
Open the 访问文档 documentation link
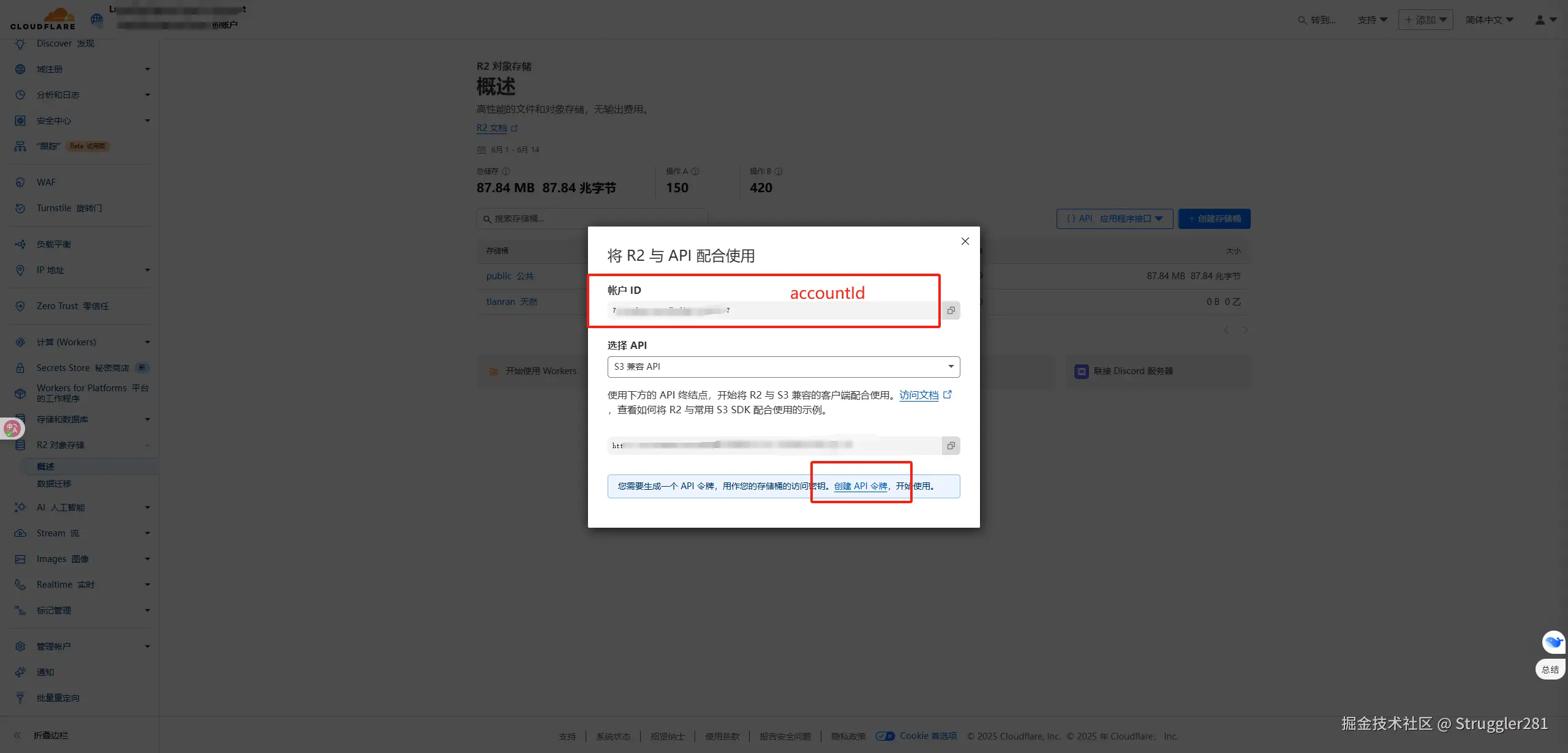(x=919, y=395)
